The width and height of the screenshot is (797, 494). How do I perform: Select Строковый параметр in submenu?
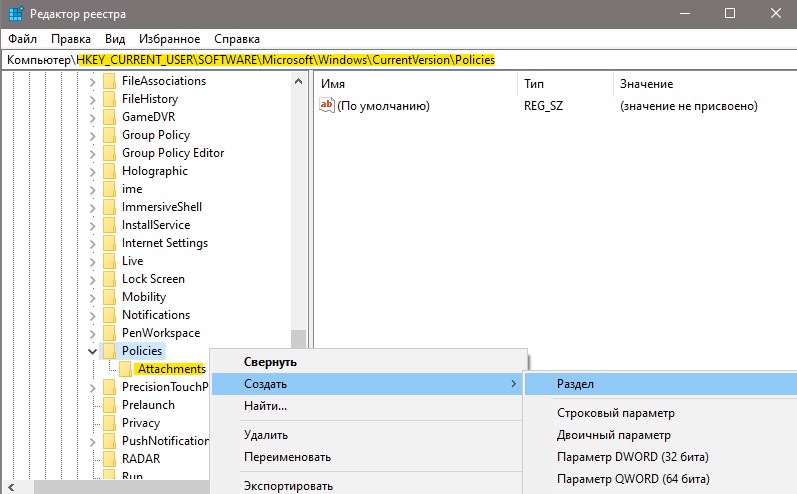[661, 413]
